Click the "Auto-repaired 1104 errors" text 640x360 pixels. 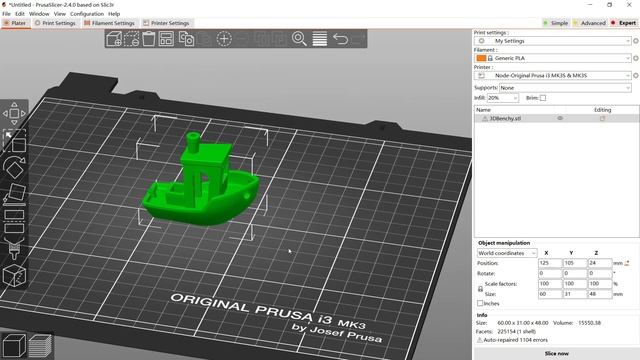point(516,340)
